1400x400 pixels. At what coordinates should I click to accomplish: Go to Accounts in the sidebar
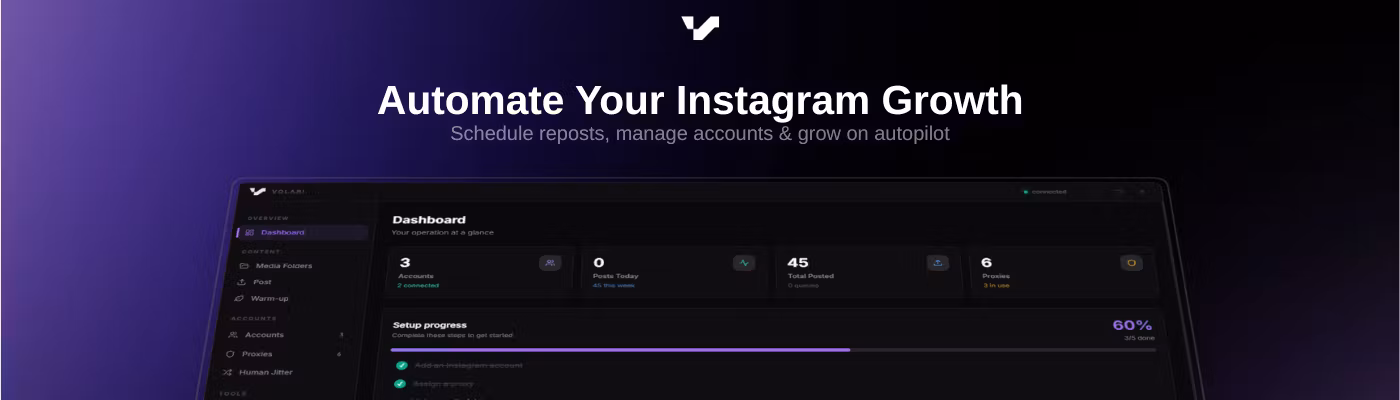264,335
